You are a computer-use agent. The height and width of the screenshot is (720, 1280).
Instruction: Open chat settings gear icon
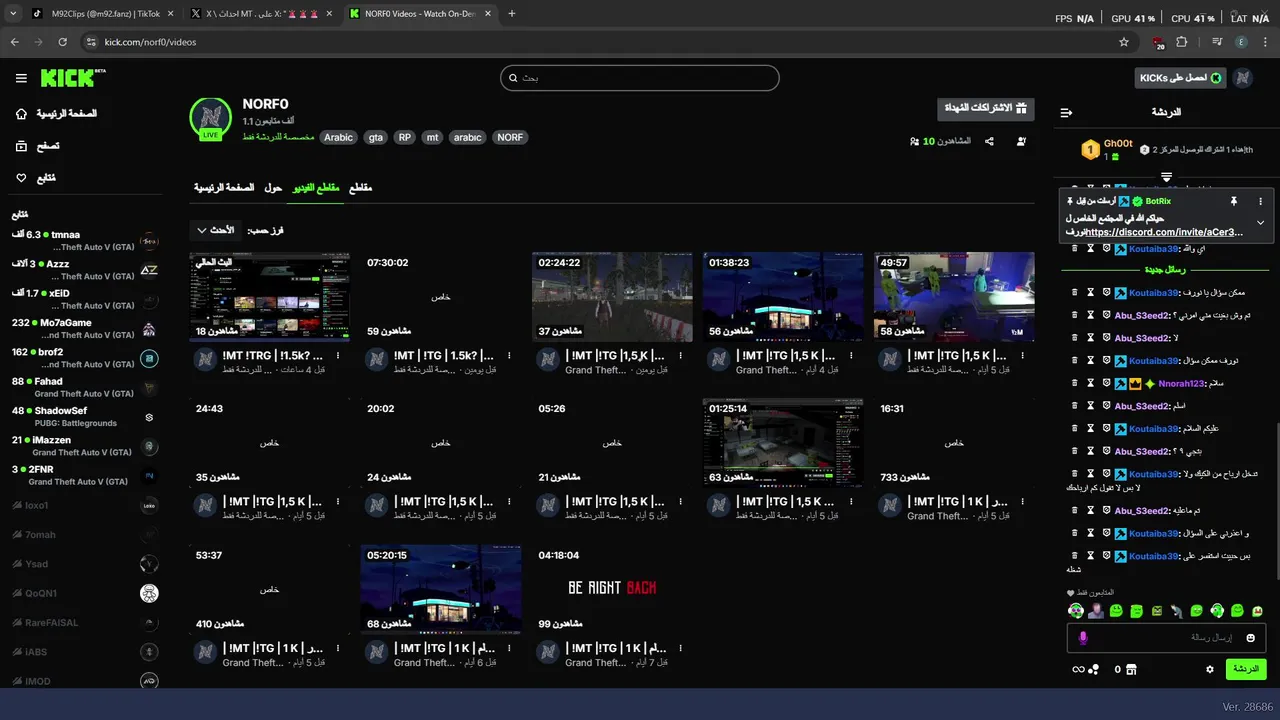point(1210,669)
